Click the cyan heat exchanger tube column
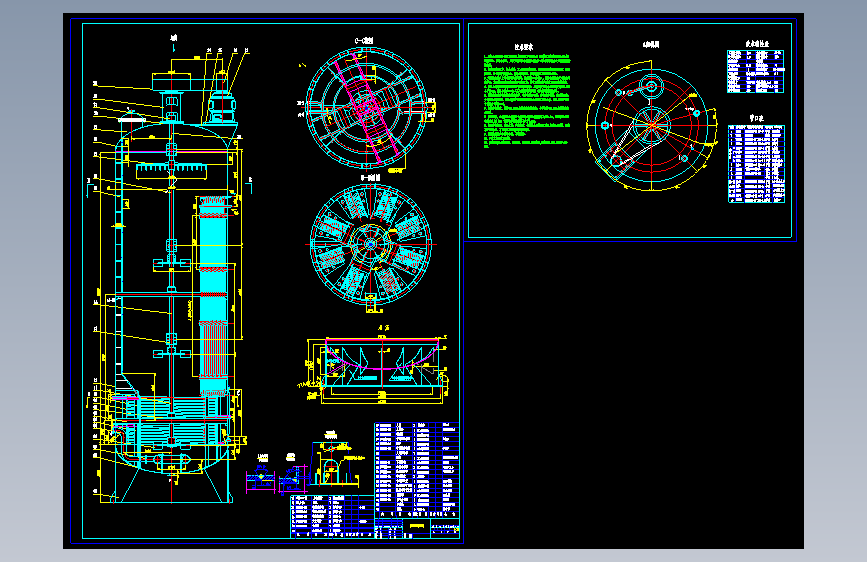 click(213, 296)
